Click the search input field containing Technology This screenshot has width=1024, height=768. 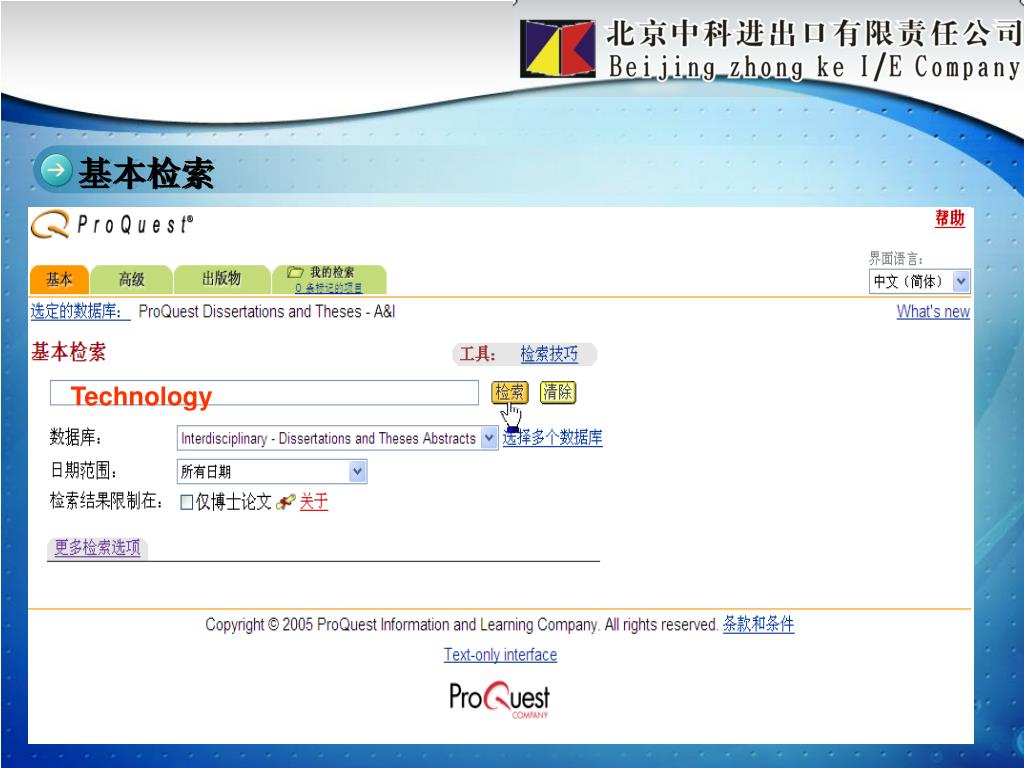(264, 393)
